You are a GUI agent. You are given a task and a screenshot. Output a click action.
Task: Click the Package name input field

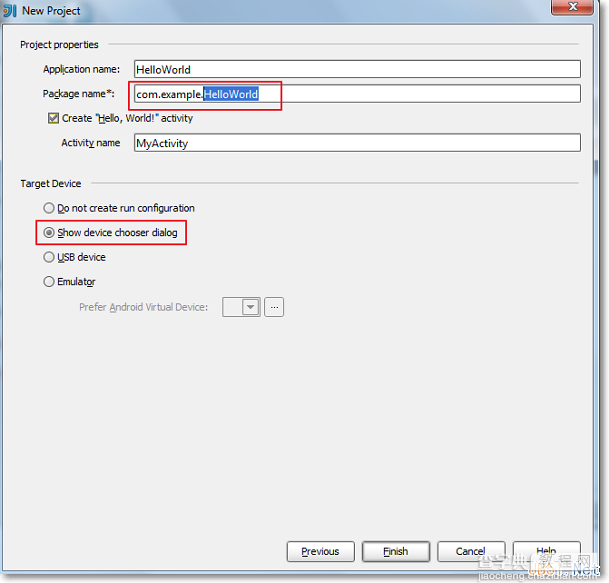357,94
